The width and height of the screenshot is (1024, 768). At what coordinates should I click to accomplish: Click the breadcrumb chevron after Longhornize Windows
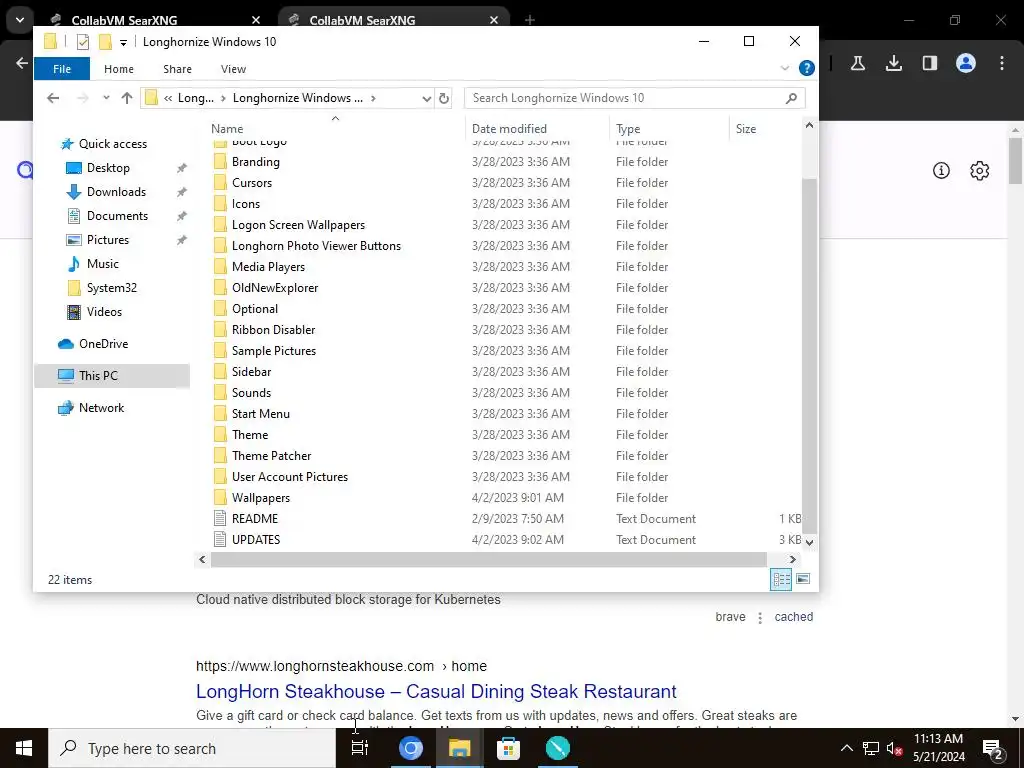pos(373,98)
